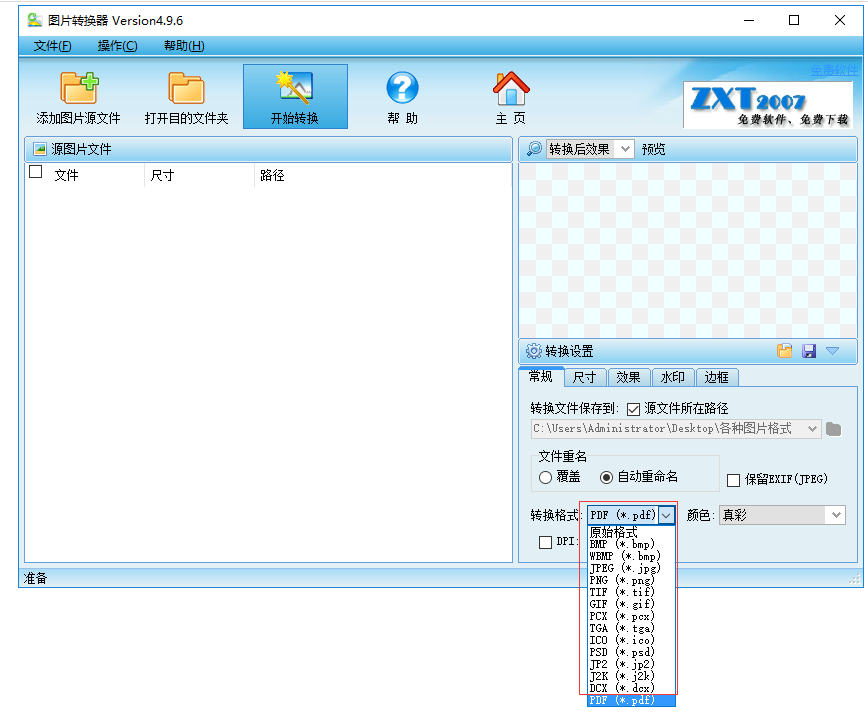Switch to the 常规 tab
Image resolution: width=868 pixels, height=727 pixels.
click(541, 377)
